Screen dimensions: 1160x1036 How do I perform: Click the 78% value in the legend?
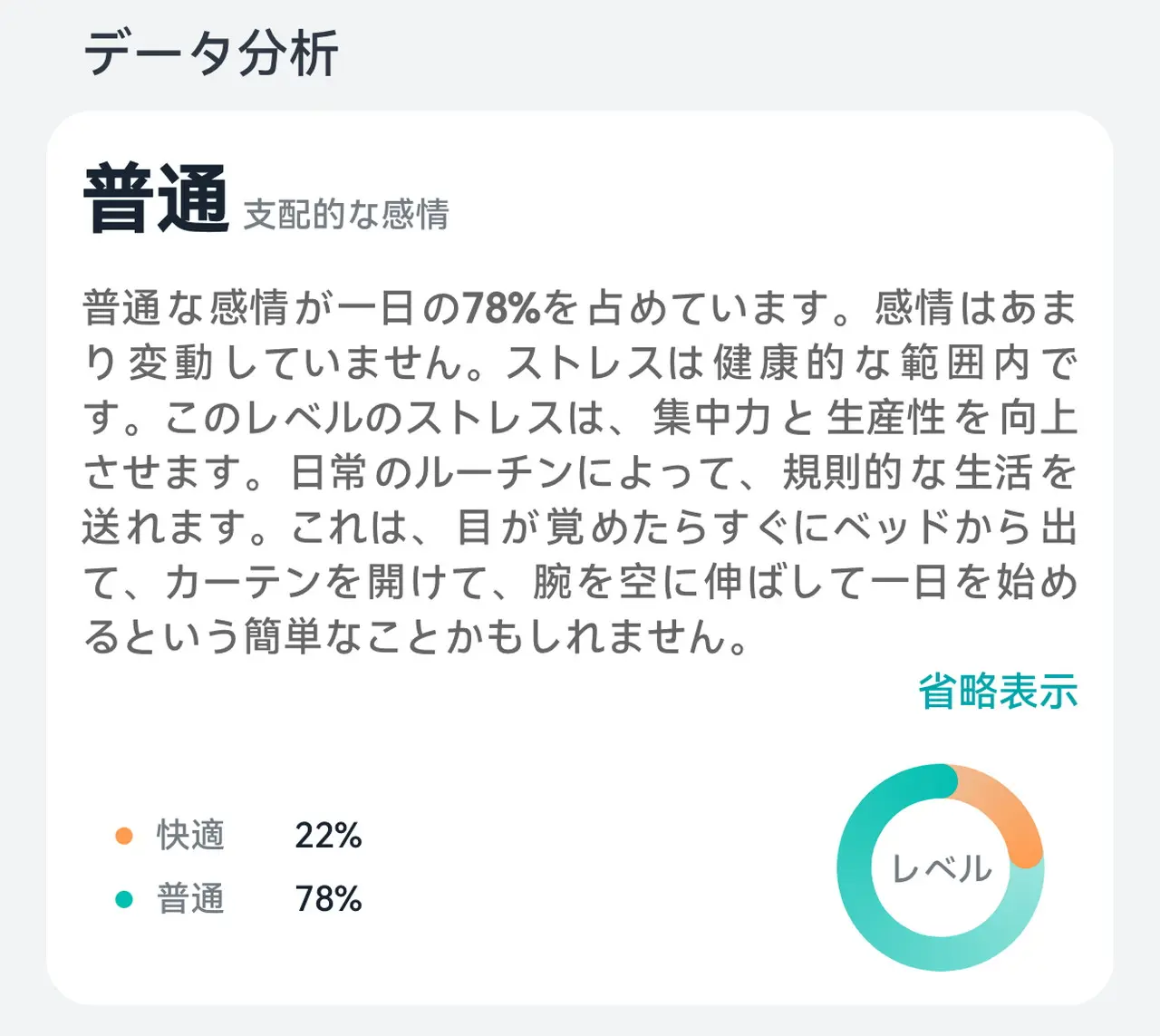tap(328, 899)
